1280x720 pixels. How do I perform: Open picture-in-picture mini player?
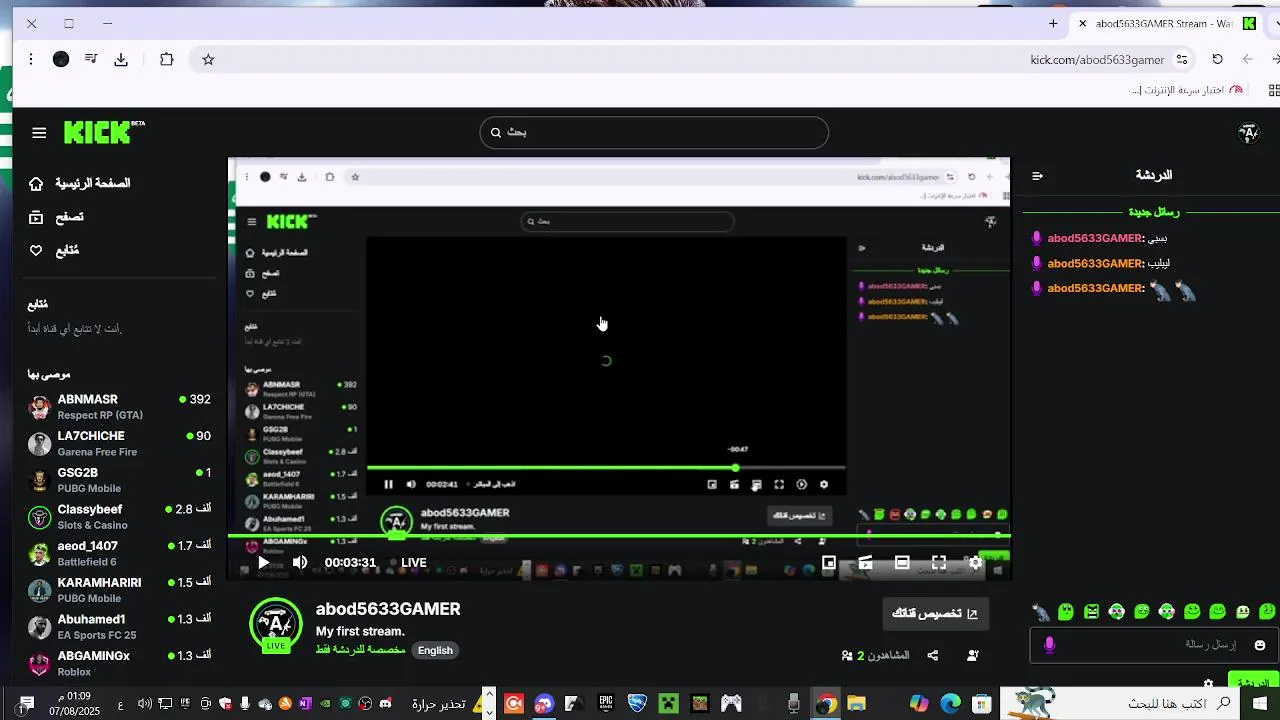tap(829, 563)
